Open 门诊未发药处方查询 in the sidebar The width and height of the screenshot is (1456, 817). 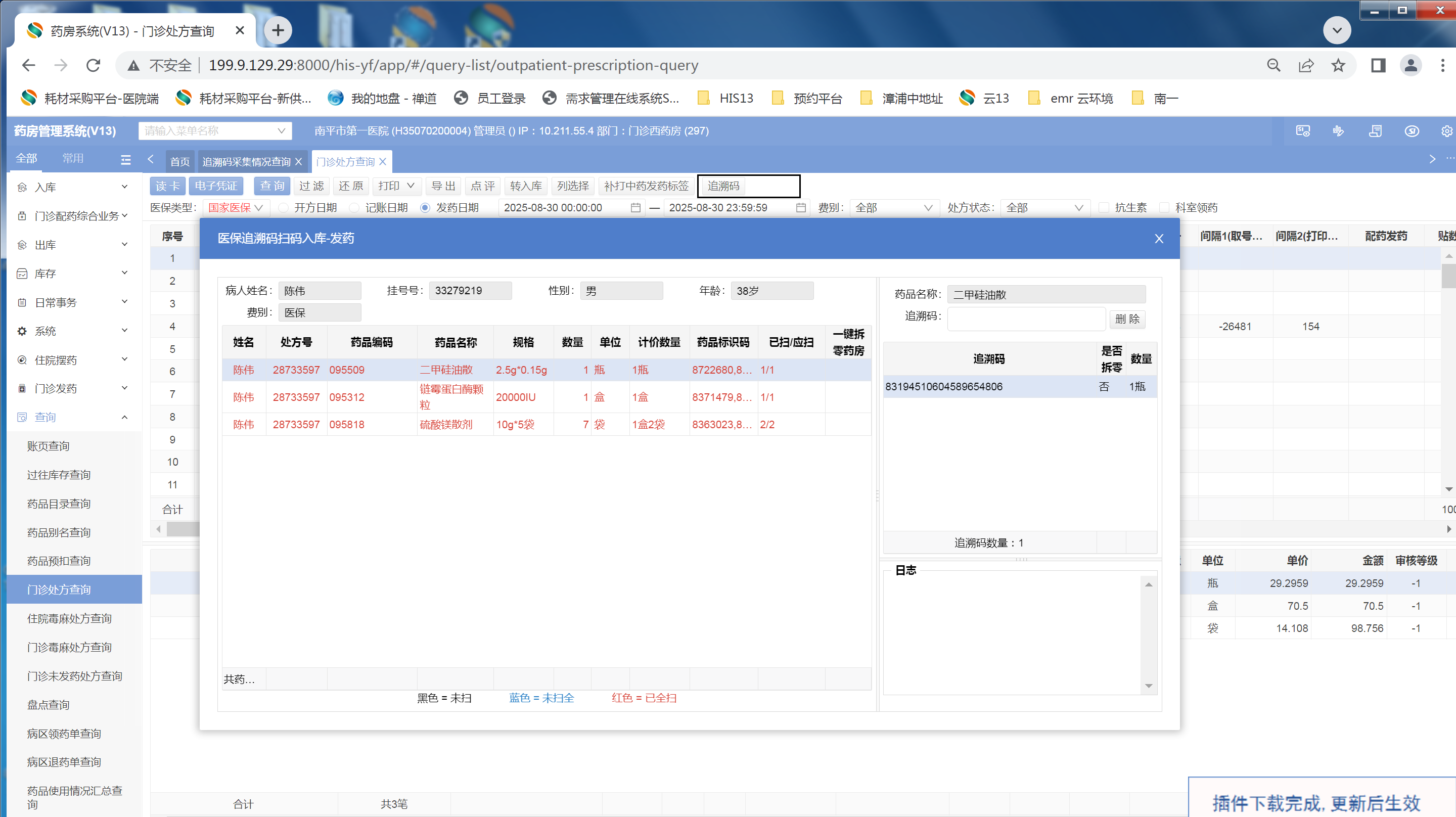[x=75, y=675]
